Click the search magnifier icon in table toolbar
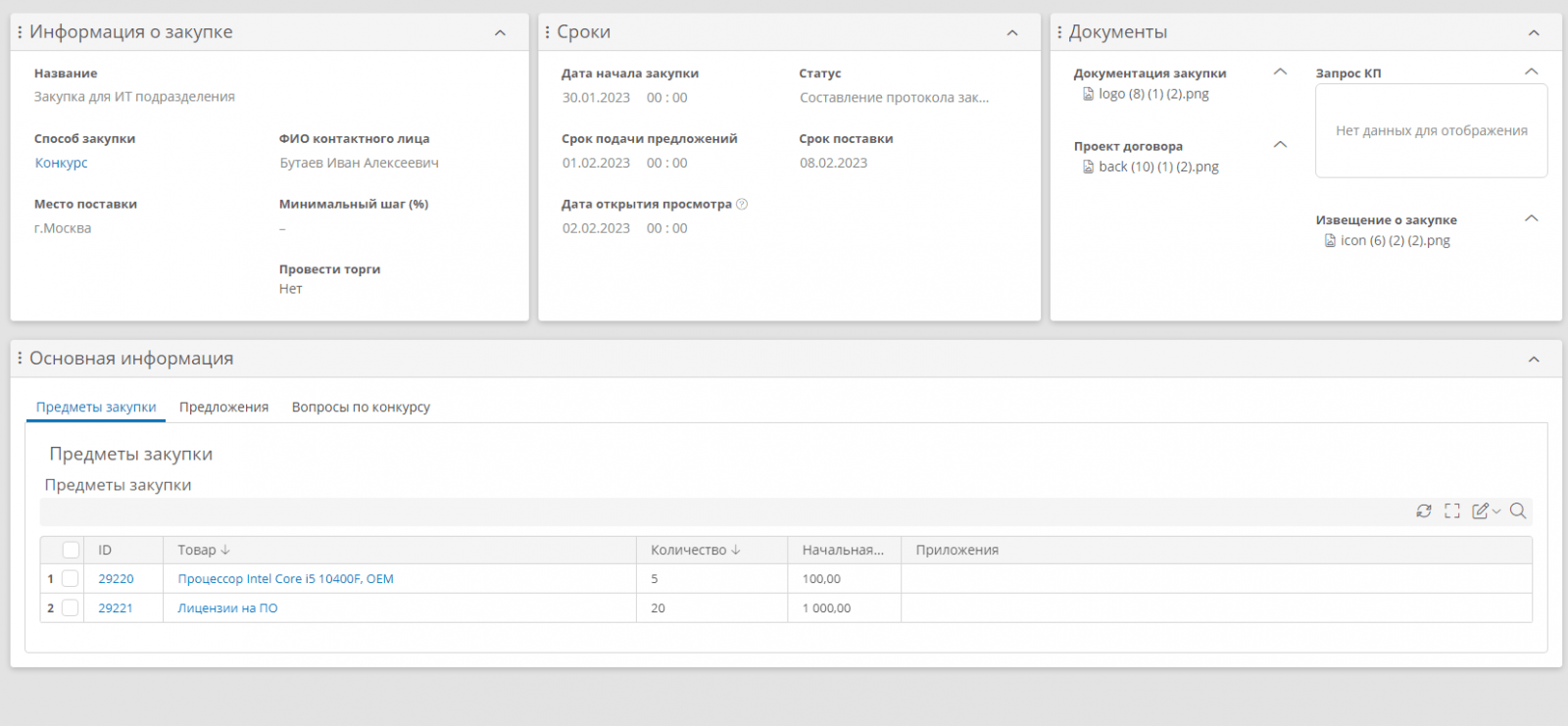 coord(1518,510)
